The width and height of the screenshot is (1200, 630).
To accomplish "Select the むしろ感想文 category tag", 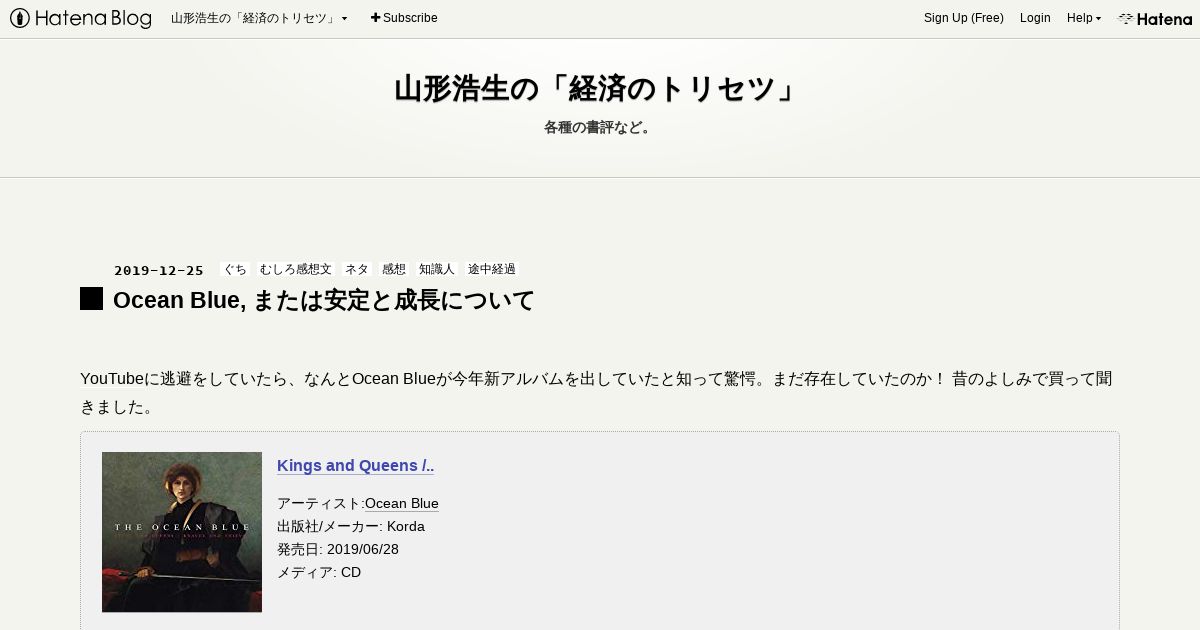I will click(295, 269).
